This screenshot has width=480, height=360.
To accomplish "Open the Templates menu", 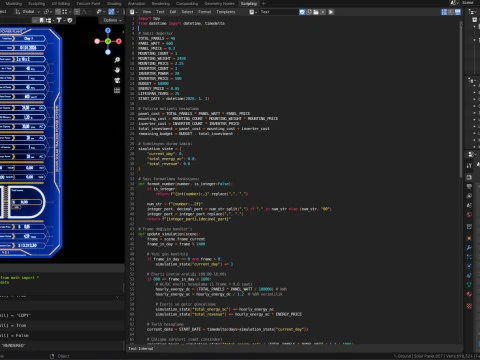I will pyautogui.click(x=226, y=12).
